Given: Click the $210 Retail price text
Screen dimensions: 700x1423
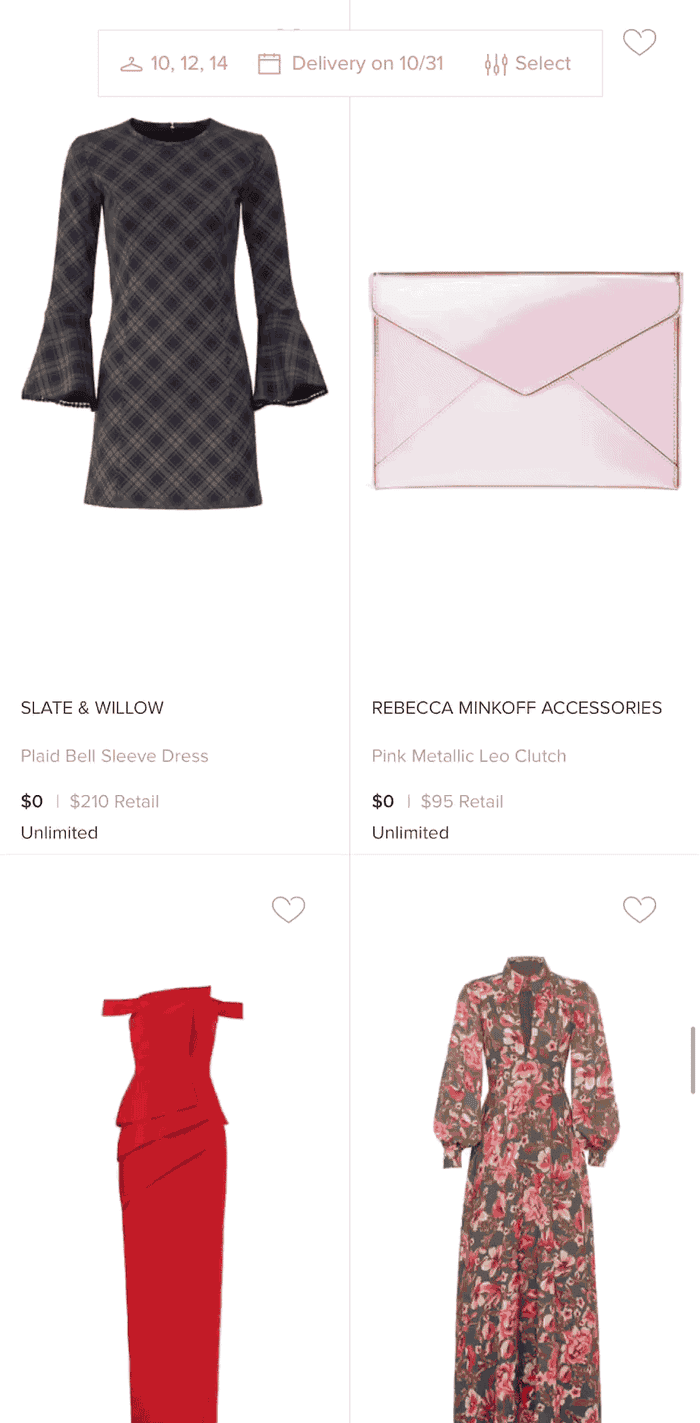Looking at the screenshot, I should click(114, 801).
